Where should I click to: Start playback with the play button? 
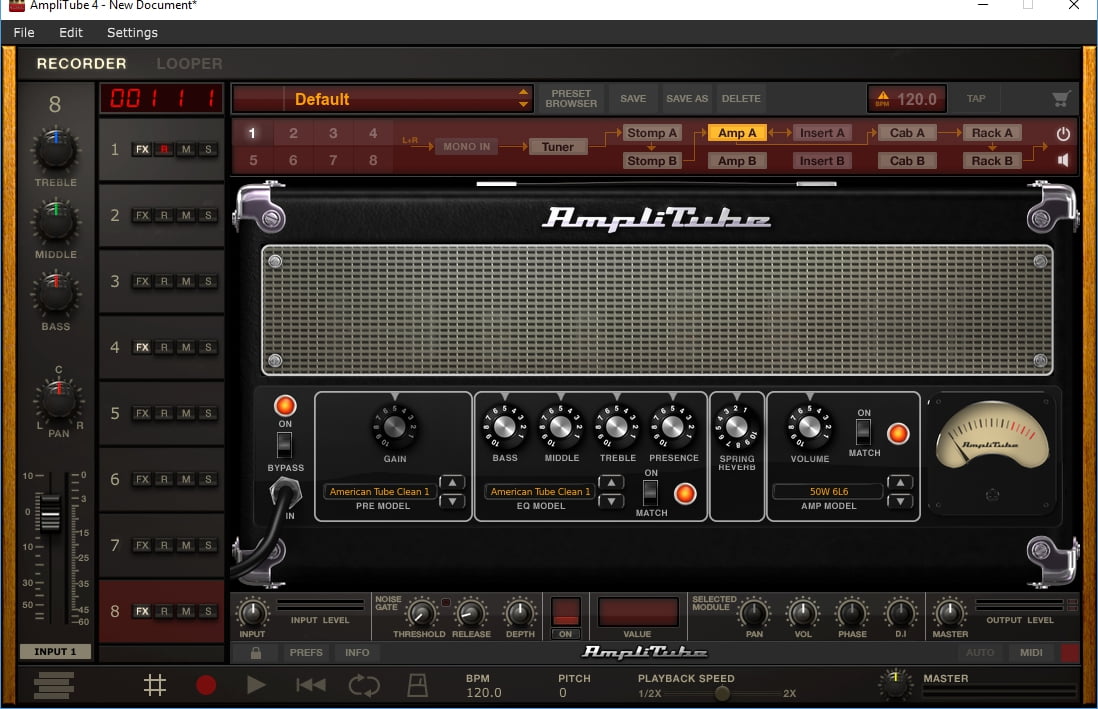(256, 684)
